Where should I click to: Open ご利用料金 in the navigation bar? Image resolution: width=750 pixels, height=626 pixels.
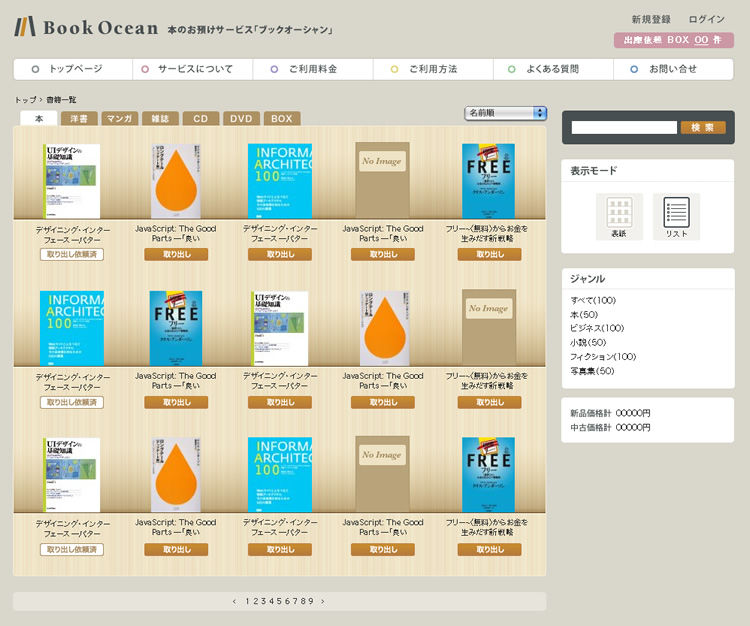313,69
